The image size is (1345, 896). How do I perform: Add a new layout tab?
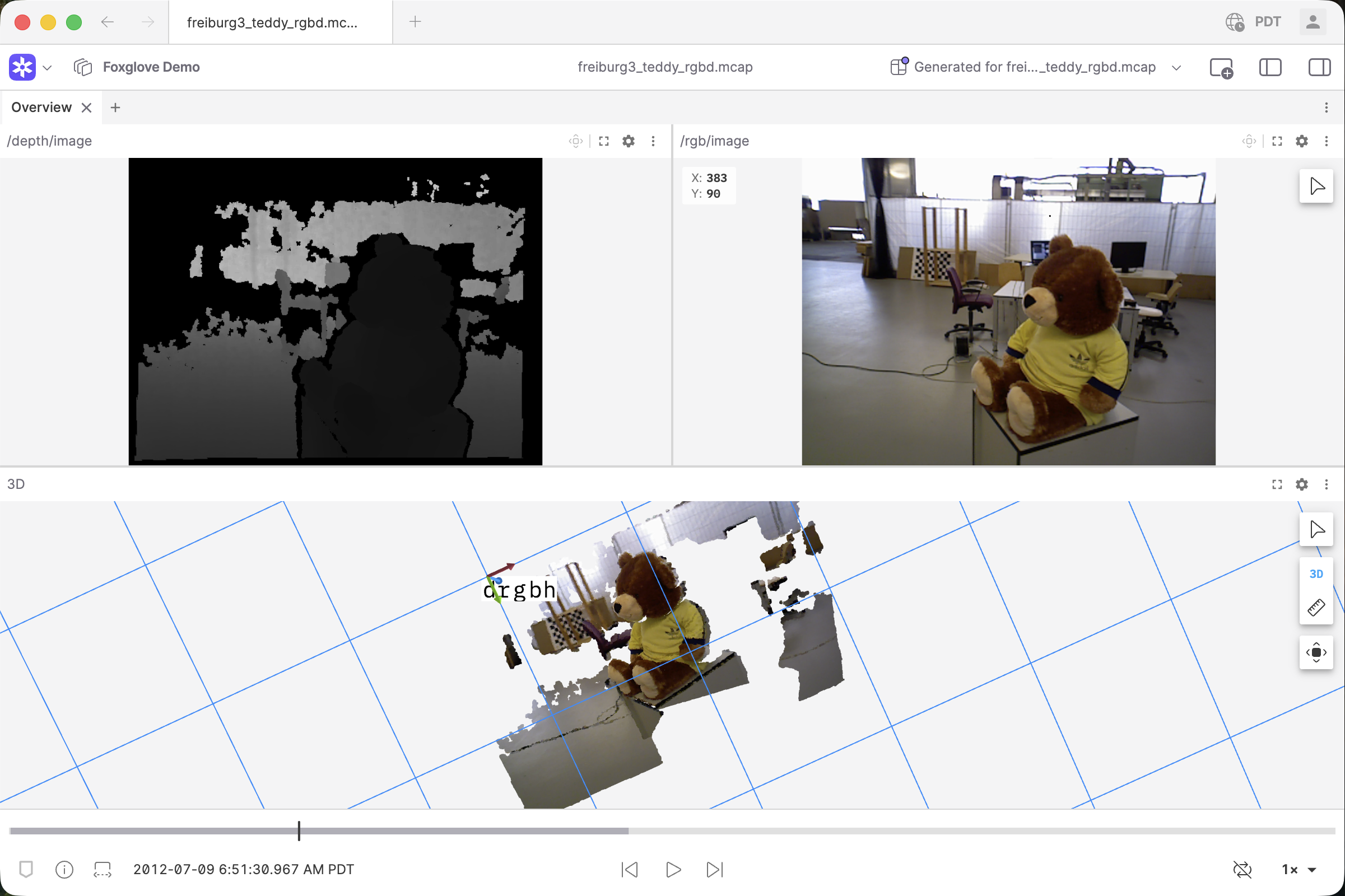[115, 108]
